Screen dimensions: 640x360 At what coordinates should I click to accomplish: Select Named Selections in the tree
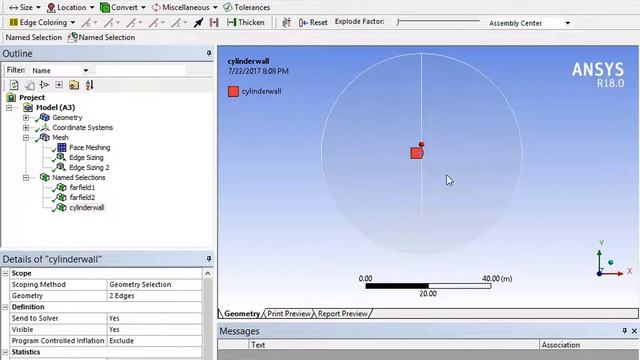click(78, 178)
